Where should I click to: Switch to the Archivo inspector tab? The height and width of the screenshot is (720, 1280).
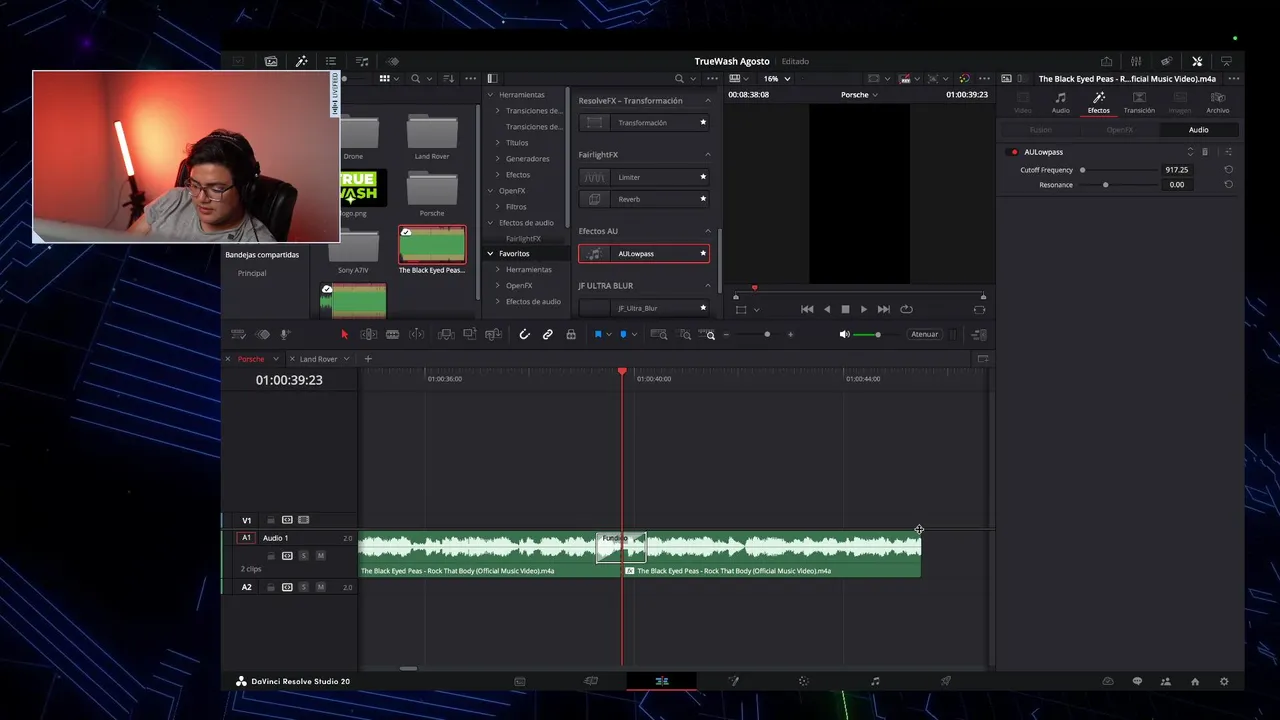[1217, 102]
